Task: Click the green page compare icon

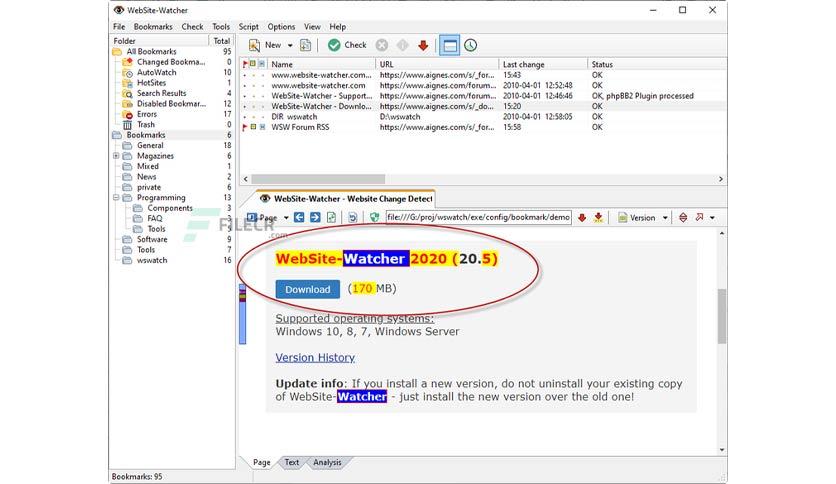Action: [x=331, y=217]
